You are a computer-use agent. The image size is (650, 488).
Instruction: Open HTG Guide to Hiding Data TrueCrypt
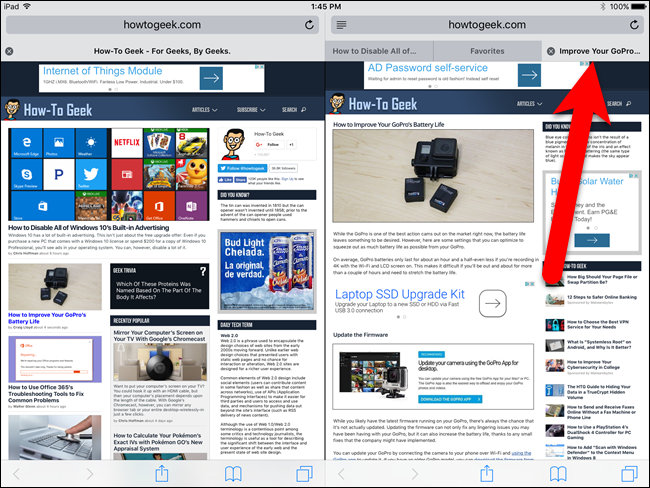click(599, 392)
